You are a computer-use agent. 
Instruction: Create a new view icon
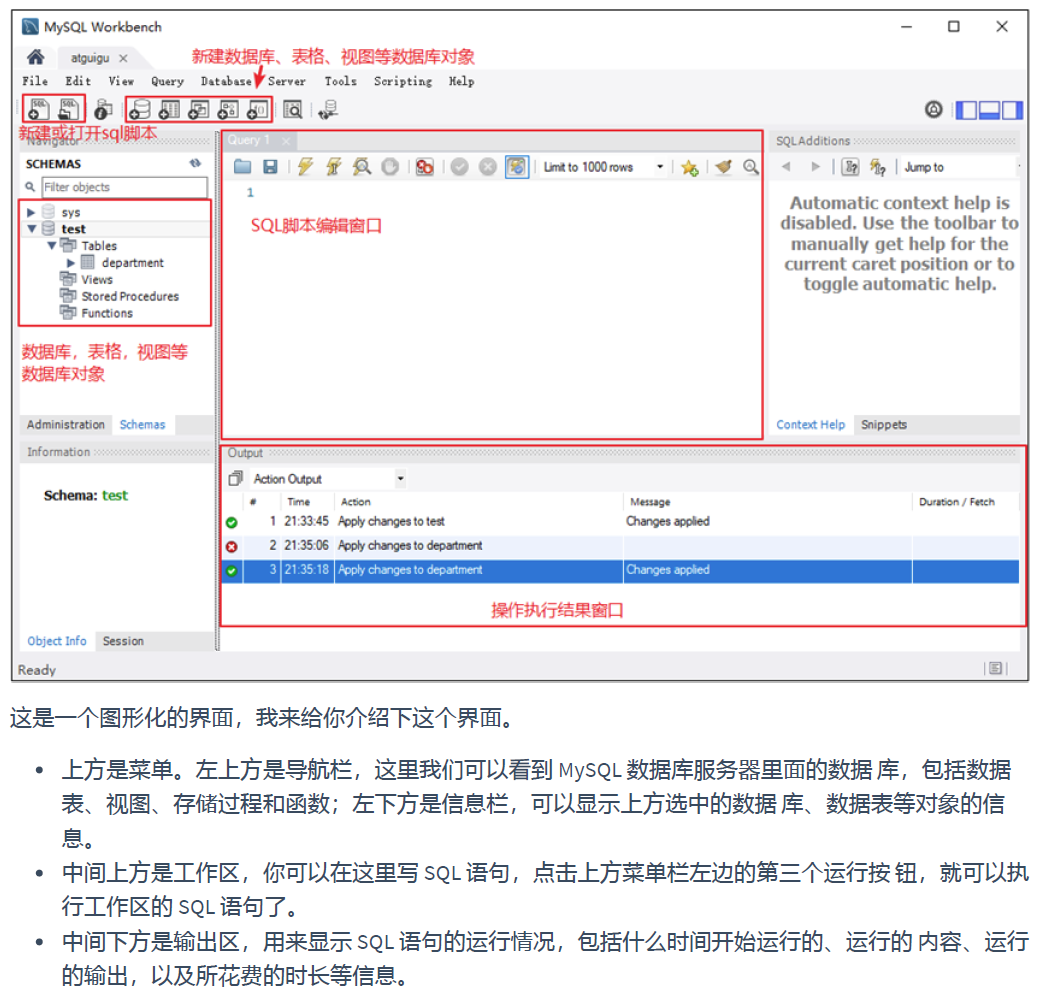(x=199, y=109)
